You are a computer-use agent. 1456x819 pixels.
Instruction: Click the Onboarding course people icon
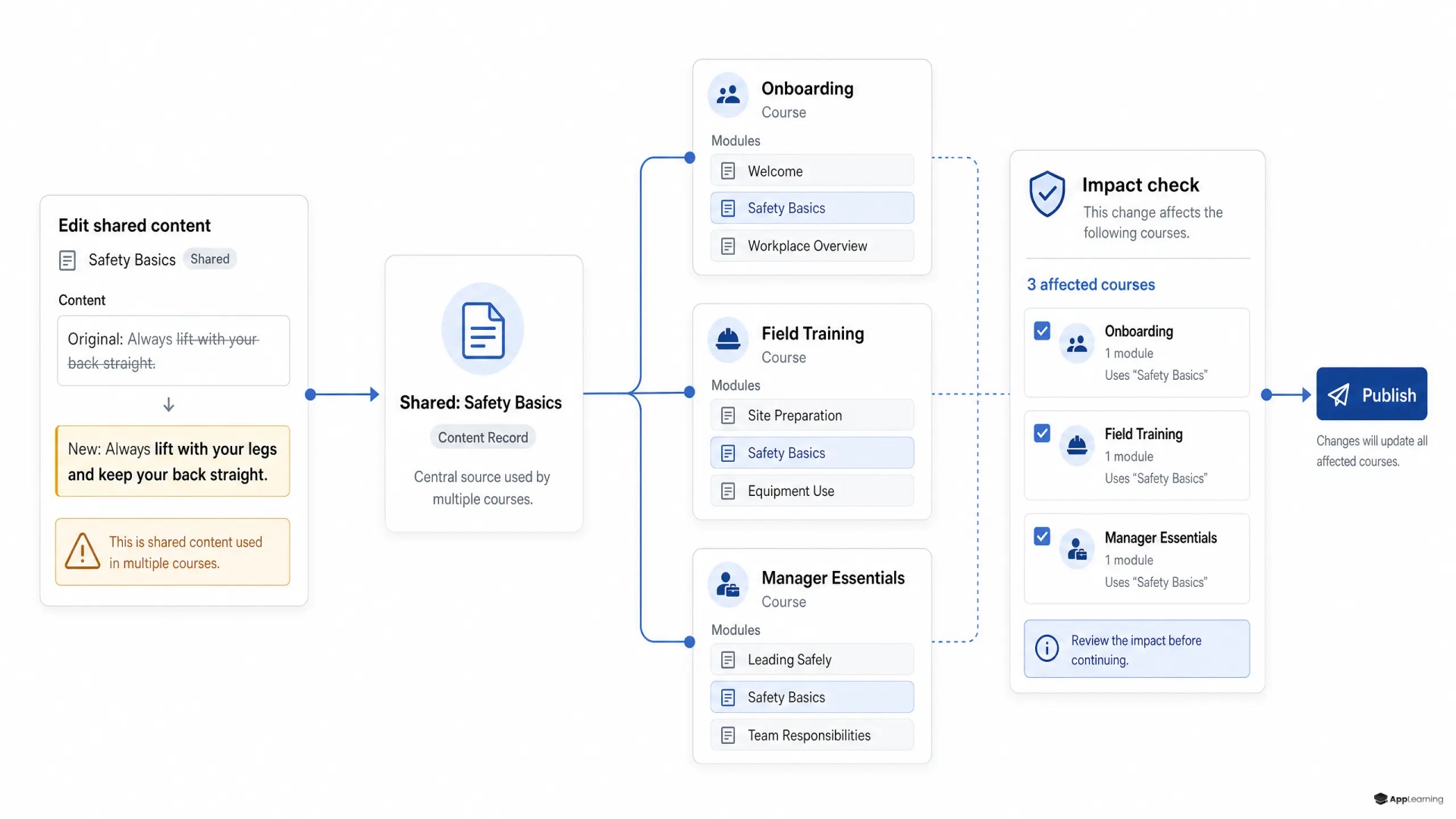point(728,95)
